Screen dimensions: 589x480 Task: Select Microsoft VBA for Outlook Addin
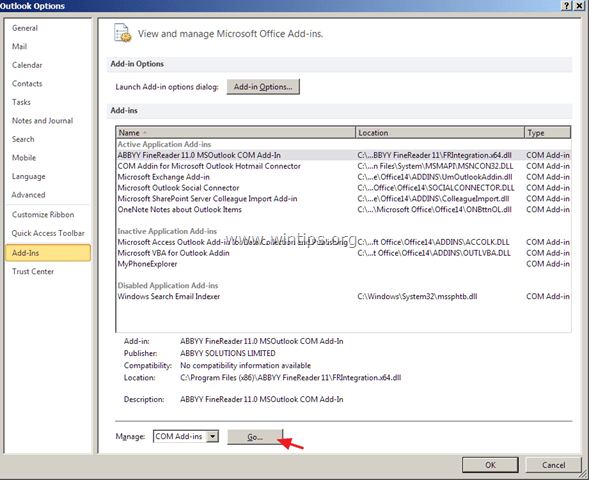click(x=343, y=253)
